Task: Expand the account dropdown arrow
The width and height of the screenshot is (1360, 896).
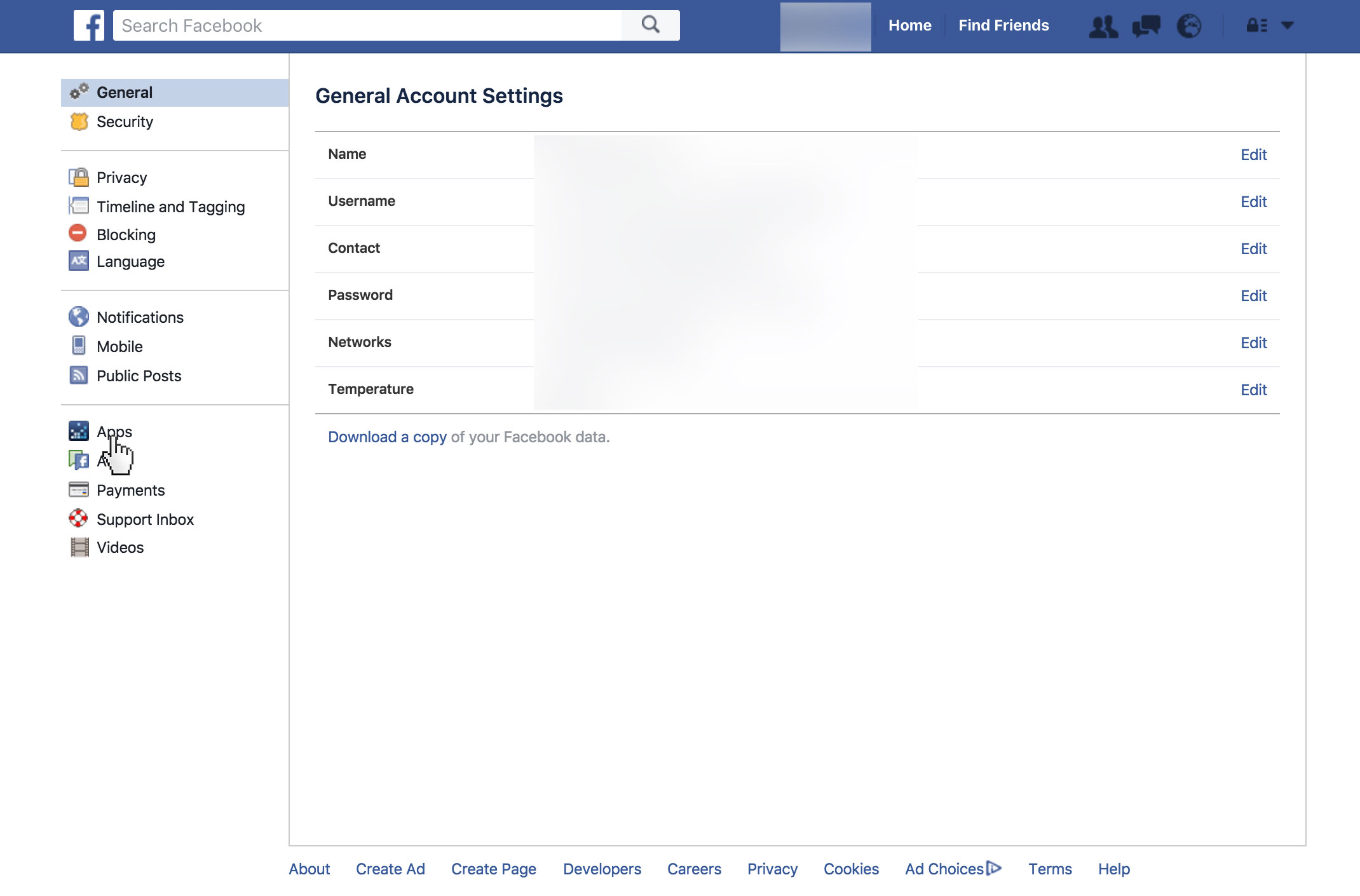Action: point(1288,25)
